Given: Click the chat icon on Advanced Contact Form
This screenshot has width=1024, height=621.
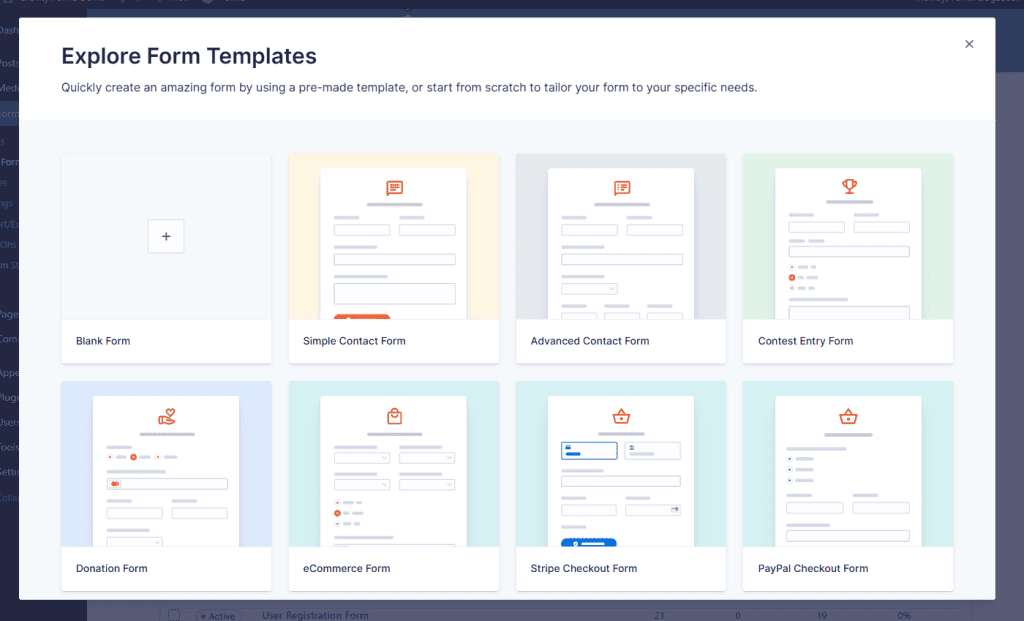Looking at the screenshot, I should pyautogui.click(x=622, y=188).
